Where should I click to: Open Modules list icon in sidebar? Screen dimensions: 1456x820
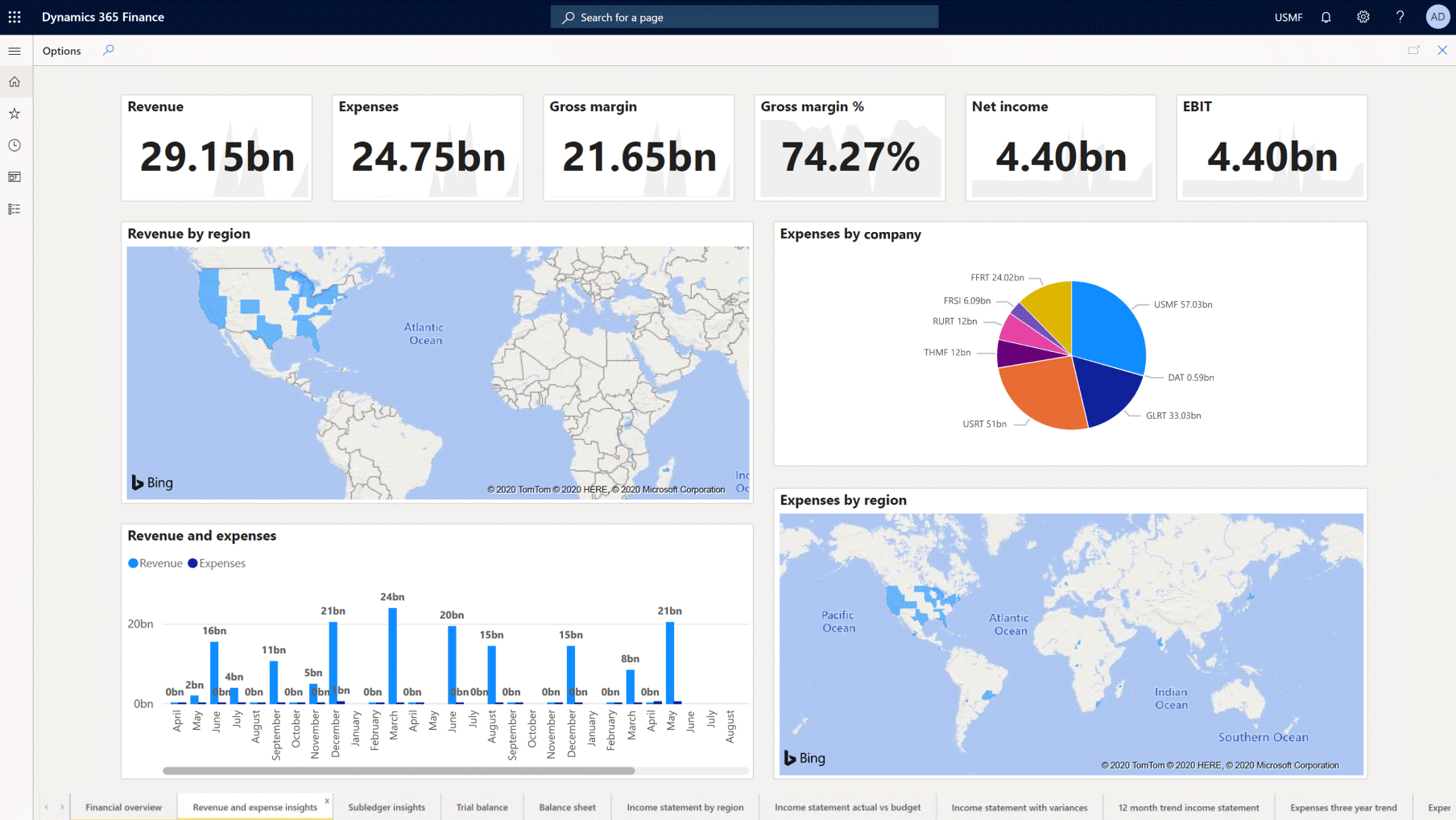pos(14,209)
